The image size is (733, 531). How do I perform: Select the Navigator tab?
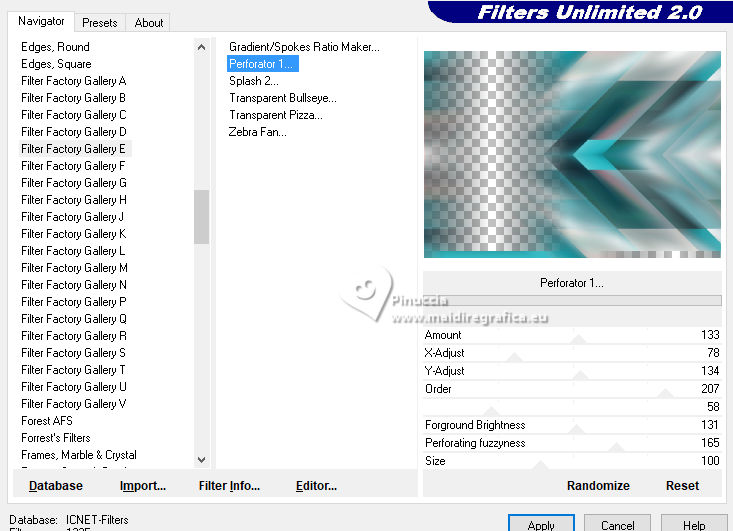(41, 21)
